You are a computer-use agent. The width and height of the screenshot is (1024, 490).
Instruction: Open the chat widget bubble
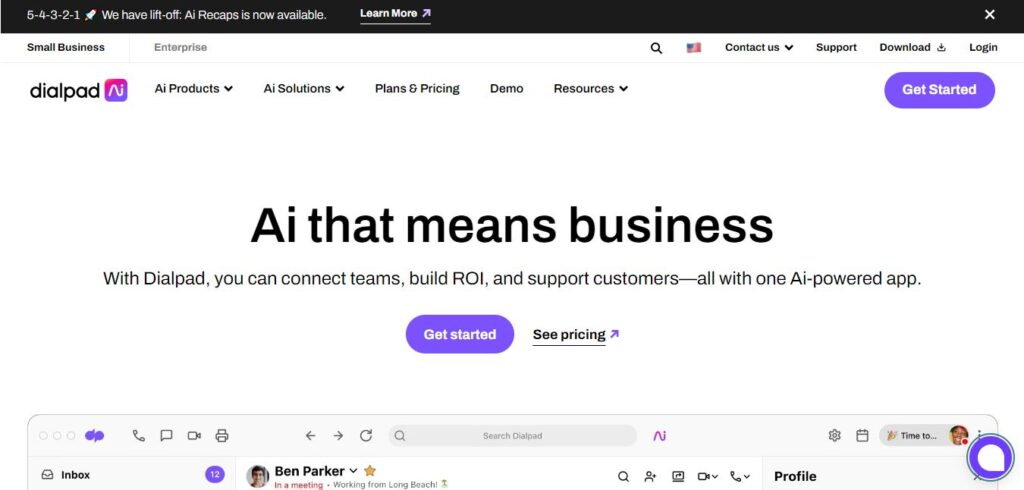pyautogui.click(x=990, y=458)
